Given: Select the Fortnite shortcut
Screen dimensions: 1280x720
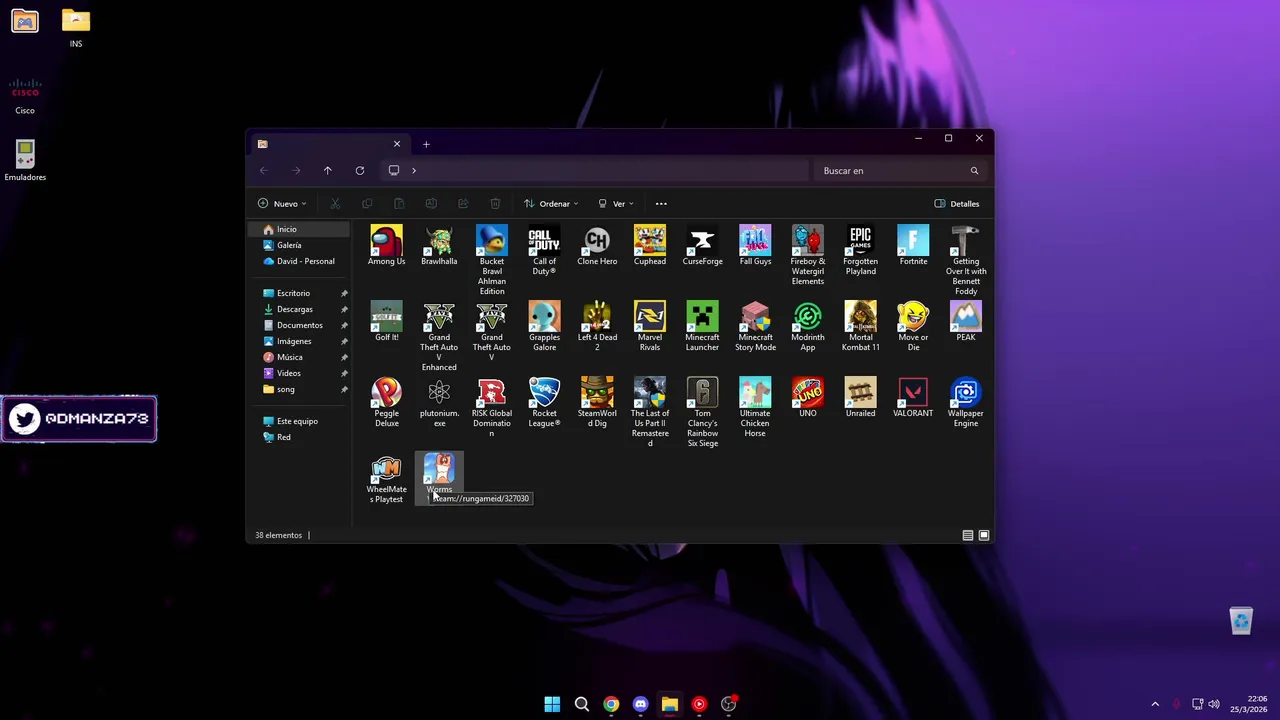Looking at the screenshot, I should [x=913, y=246].
